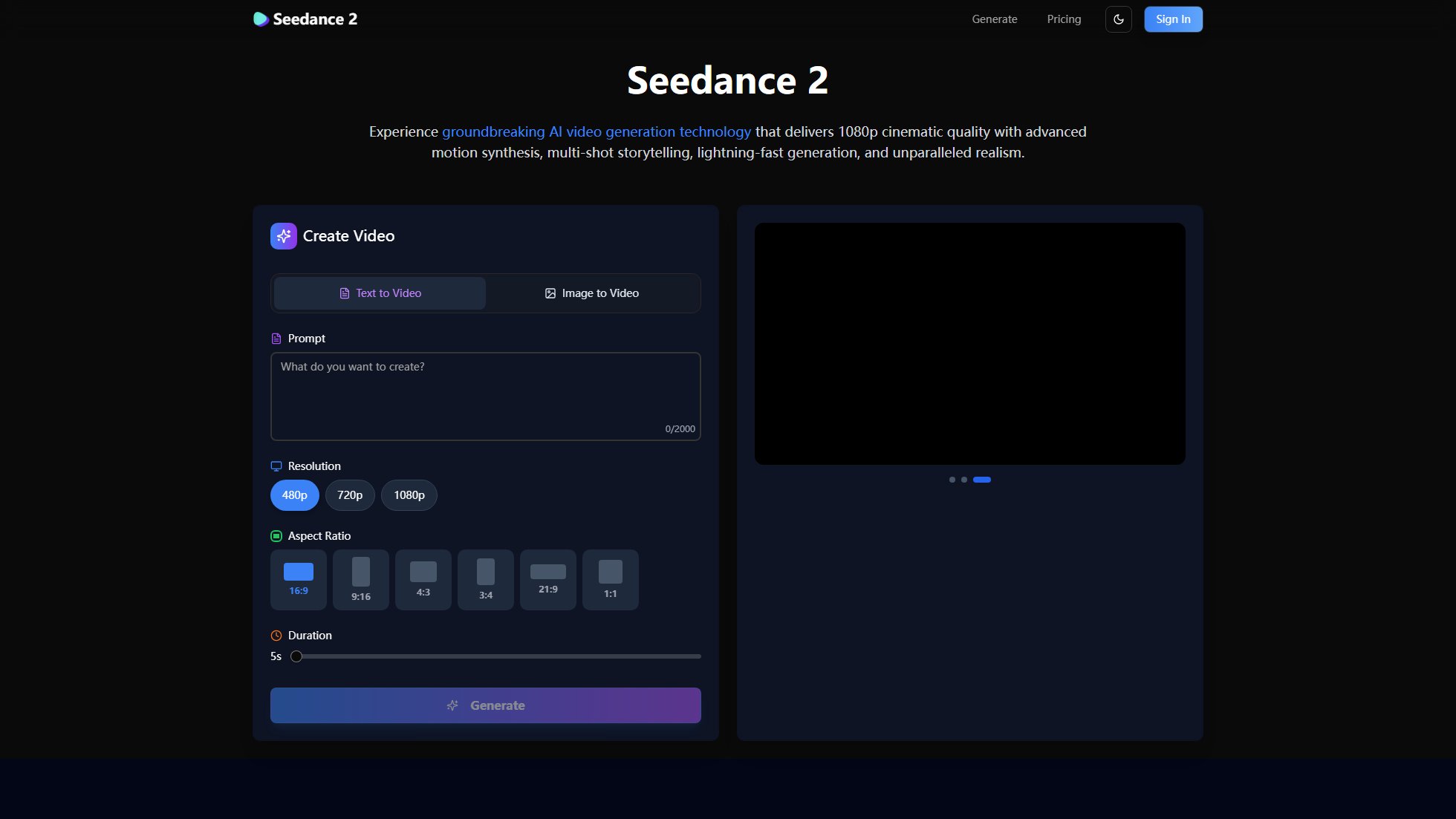
Task: Choose the 21:9 cinematic aspect ratio
Action: [547, 579]
